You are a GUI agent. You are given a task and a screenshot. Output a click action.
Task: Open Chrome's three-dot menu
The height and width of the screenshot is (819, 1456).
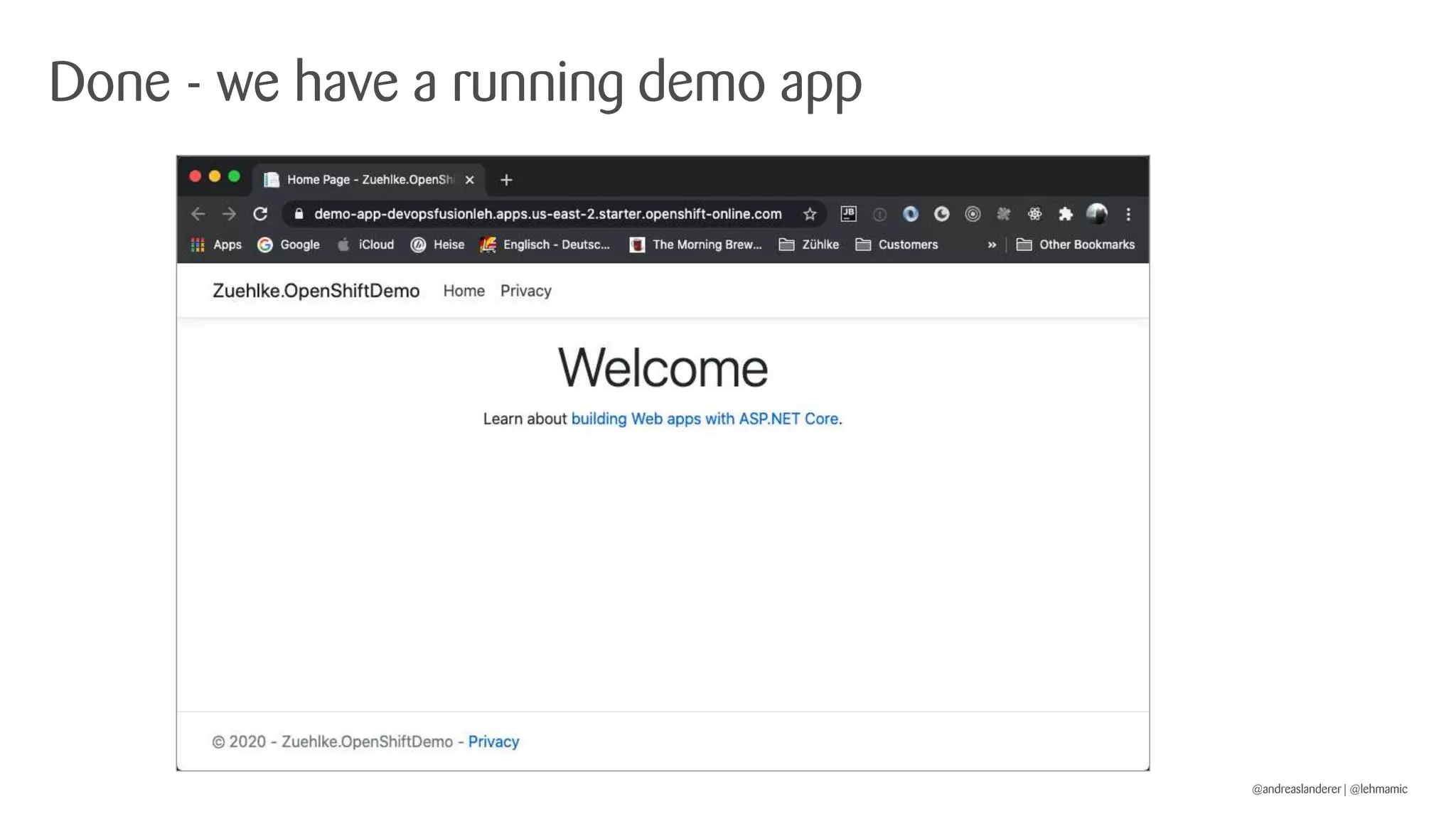point(1128,214)
